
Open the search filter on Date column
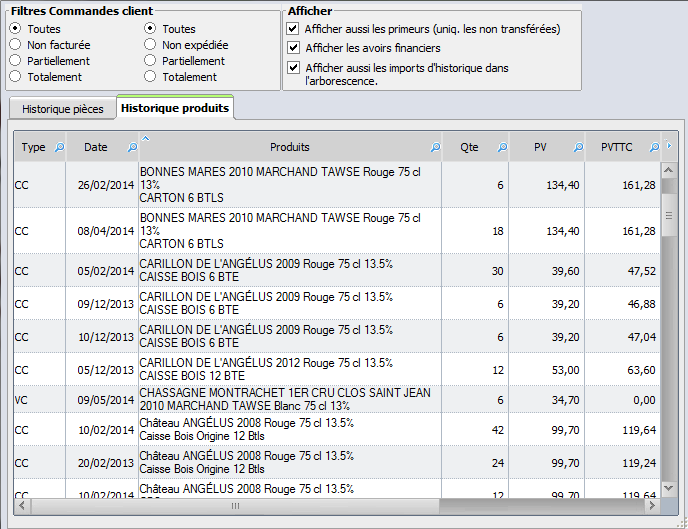coord(132,147)
